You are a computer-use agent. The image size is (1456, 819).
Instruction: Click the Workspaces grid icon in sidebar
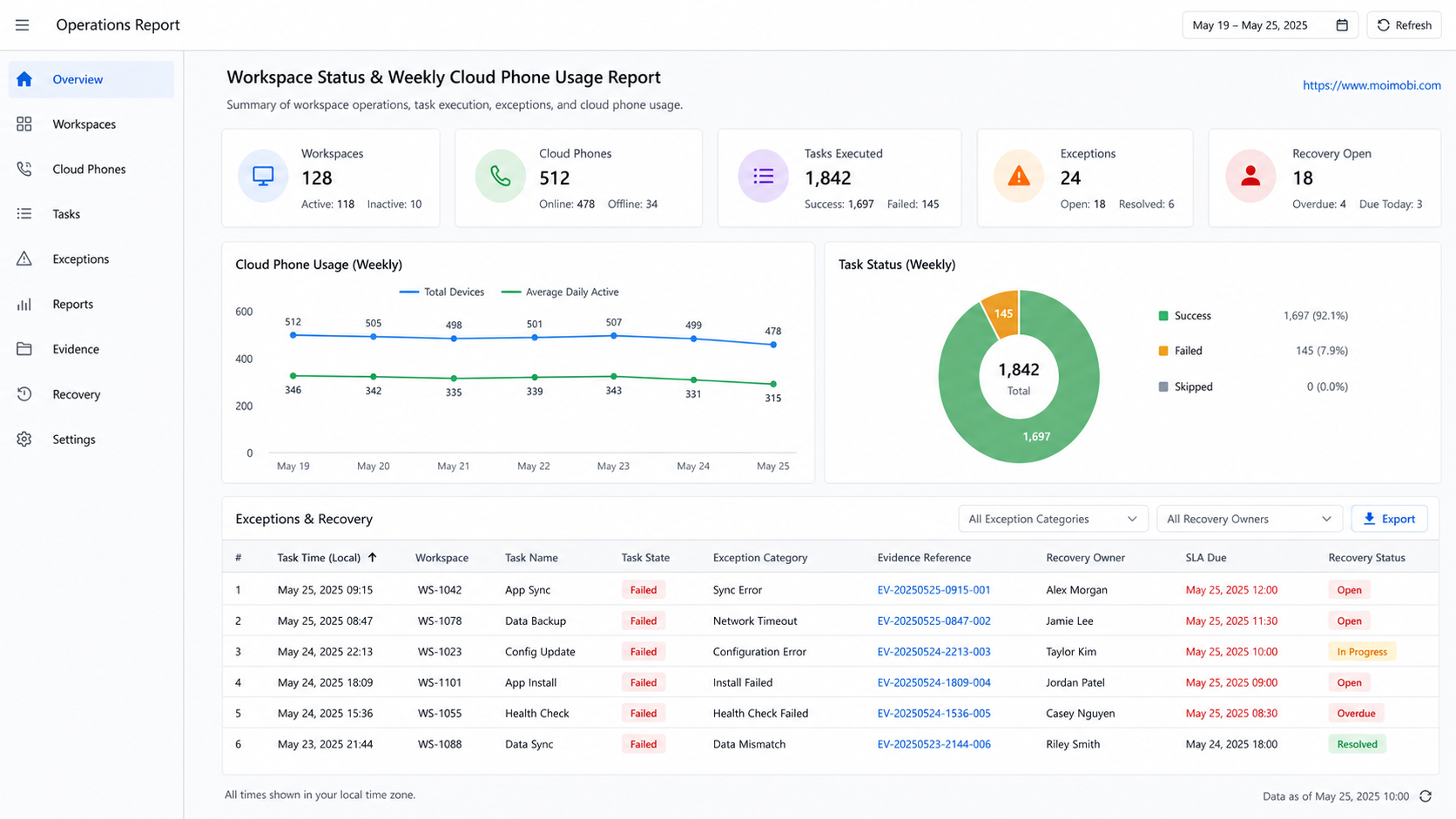click(x=24, y=124)
